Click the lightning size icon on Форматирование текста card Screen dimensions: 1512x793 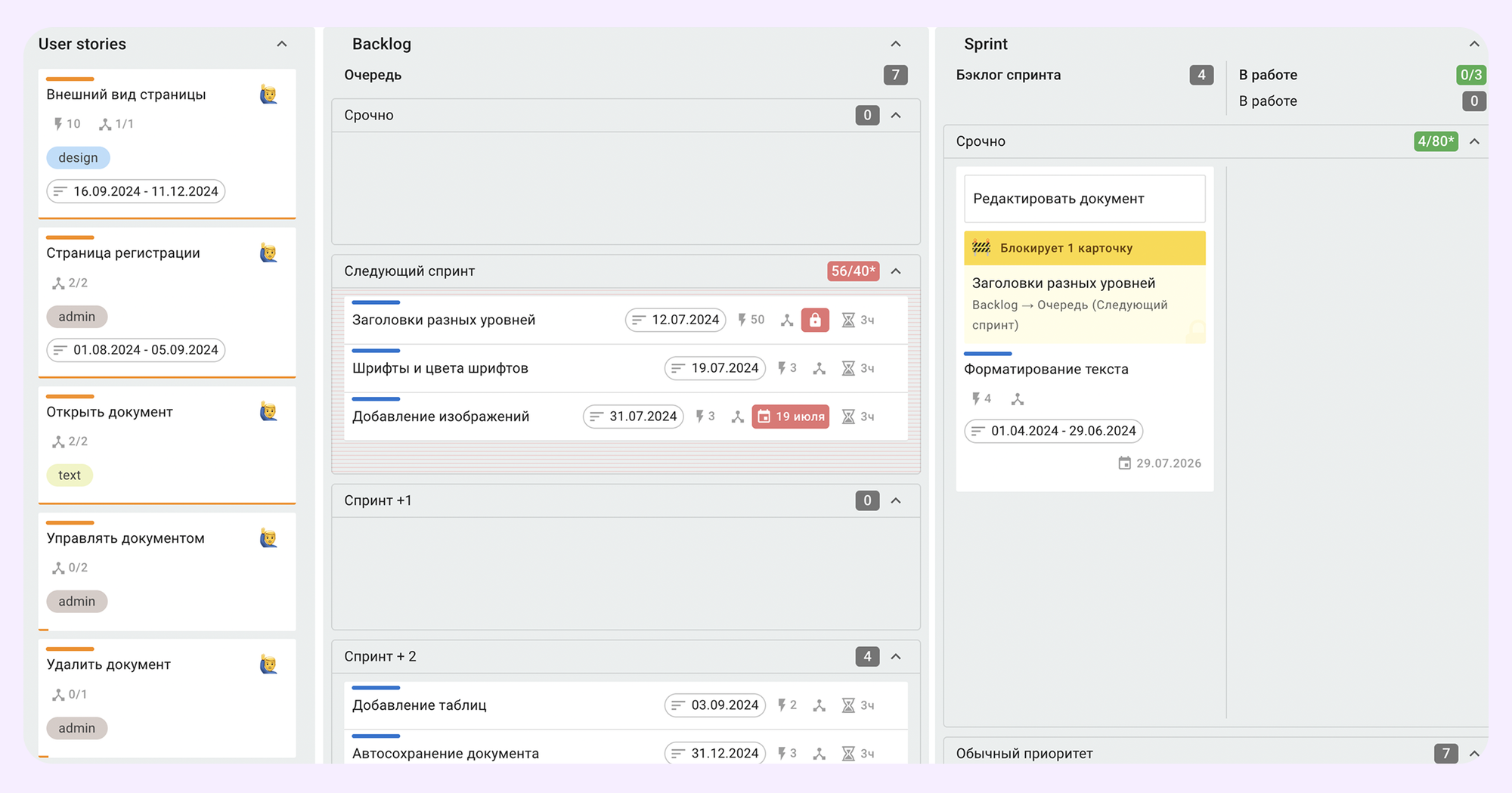[x=976, y=398]
